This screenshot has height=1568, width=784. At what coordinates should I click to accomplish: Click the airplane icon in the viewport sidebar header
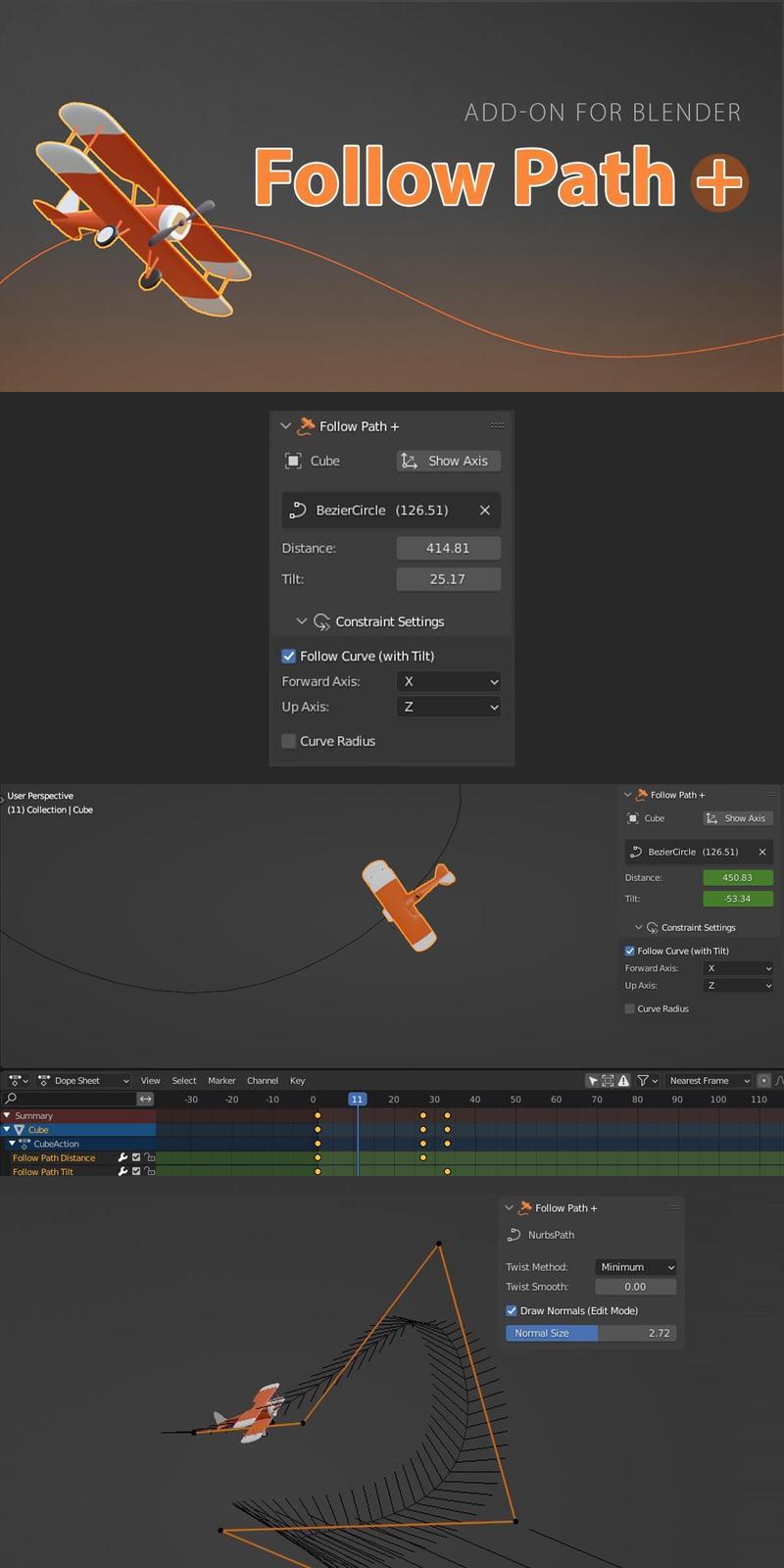point(642,795)
